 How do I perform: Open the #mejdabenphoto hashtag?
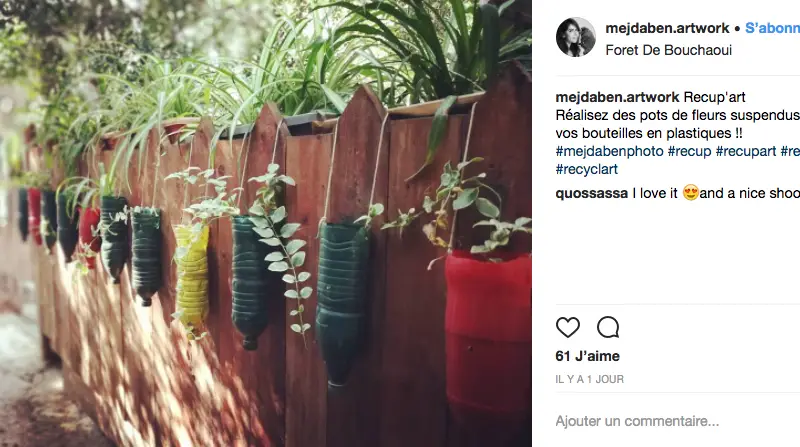tap(609, 151)
